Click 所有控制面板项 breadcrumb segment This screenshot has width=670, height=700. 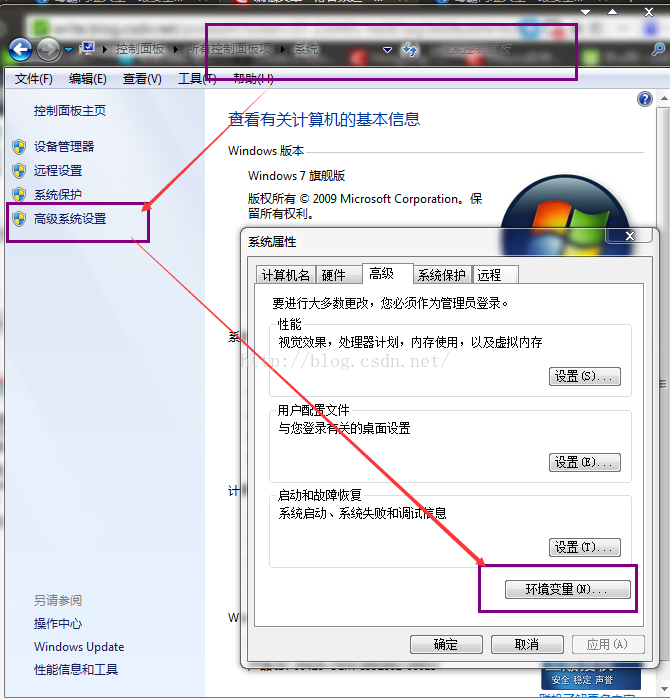pos(229,49)
